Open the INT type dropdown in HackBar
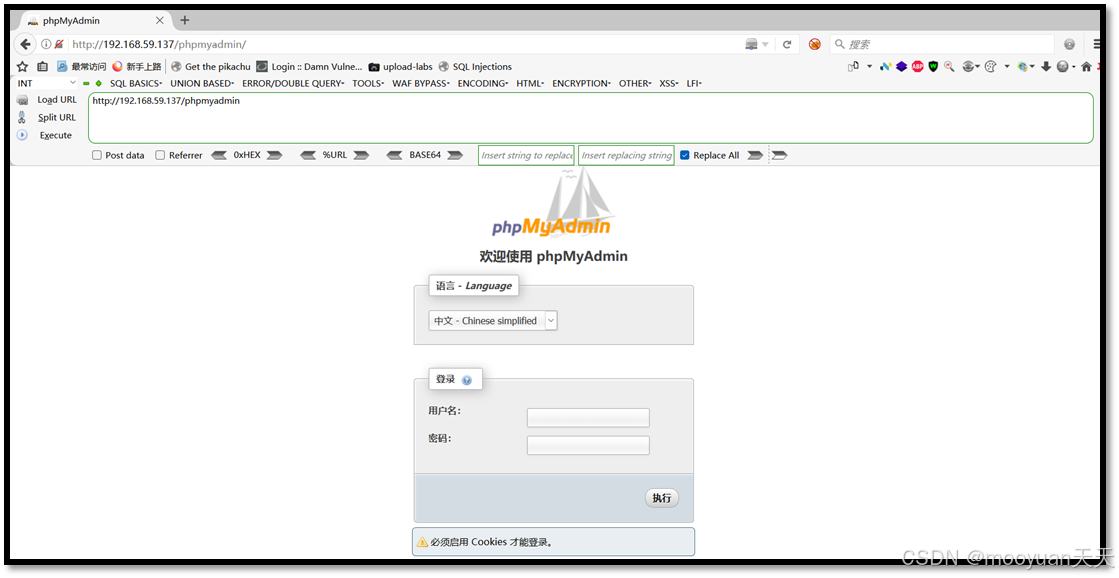 pyautogui.click(x=46, y=83)
